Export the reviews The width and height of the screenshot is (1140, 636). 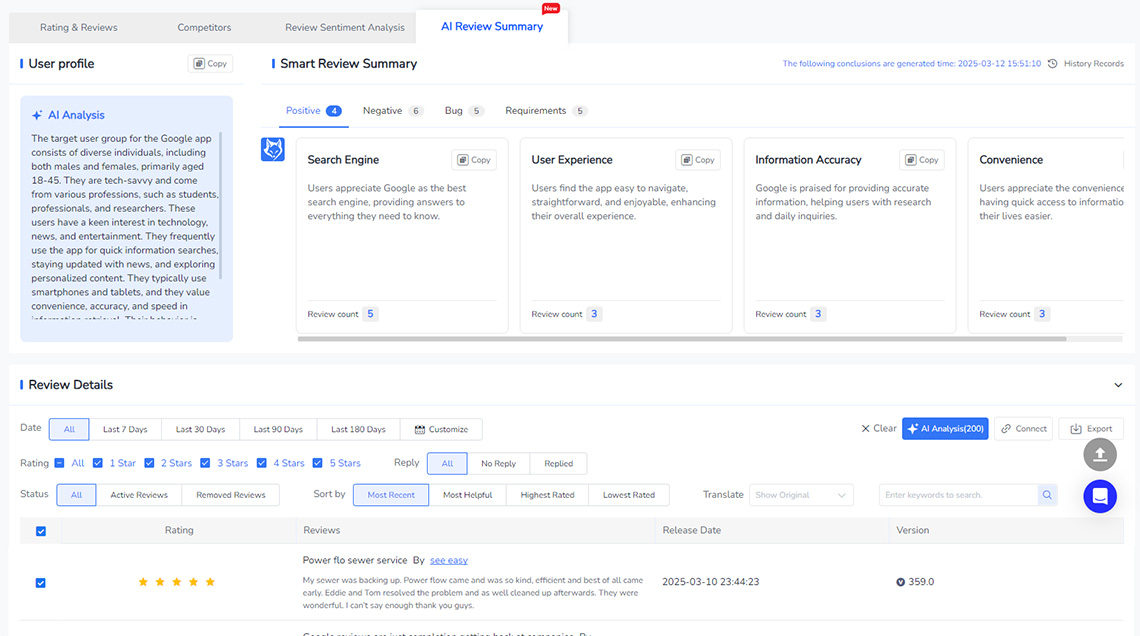[1091, 429]
